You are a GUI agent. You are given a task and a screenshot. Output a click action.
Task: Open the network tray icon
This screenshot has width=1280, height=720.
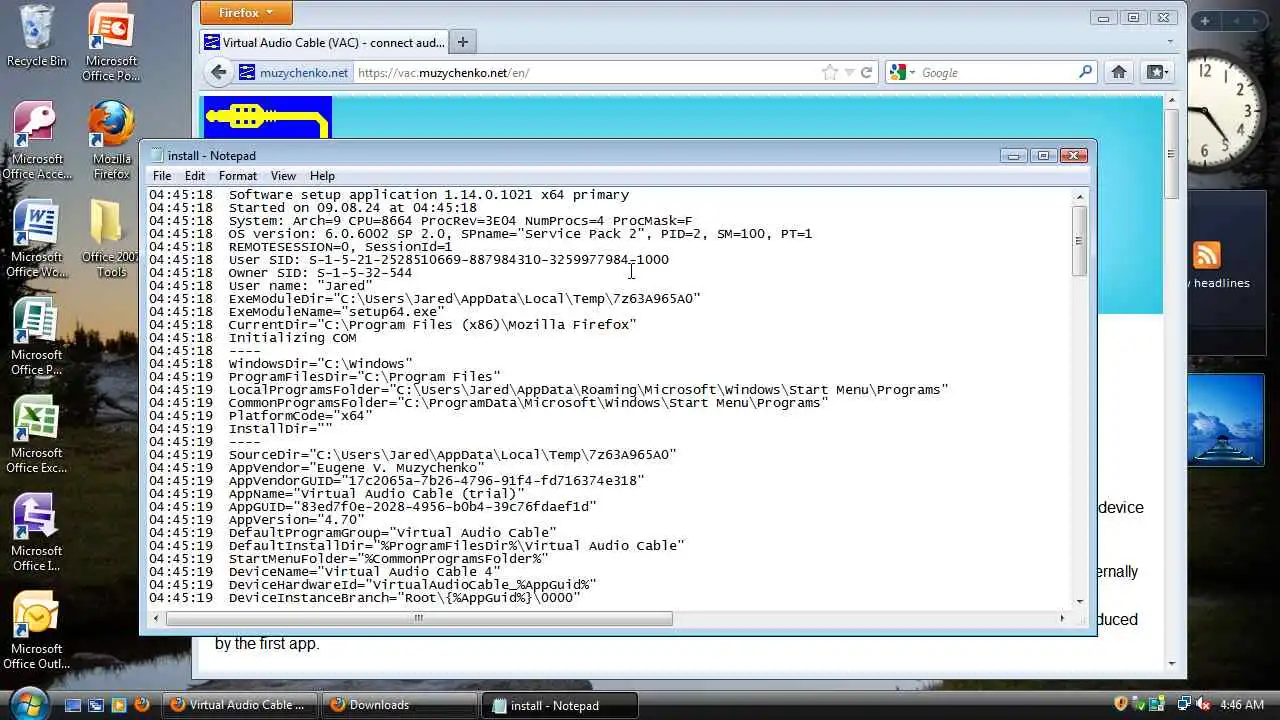click(1183, 704)
